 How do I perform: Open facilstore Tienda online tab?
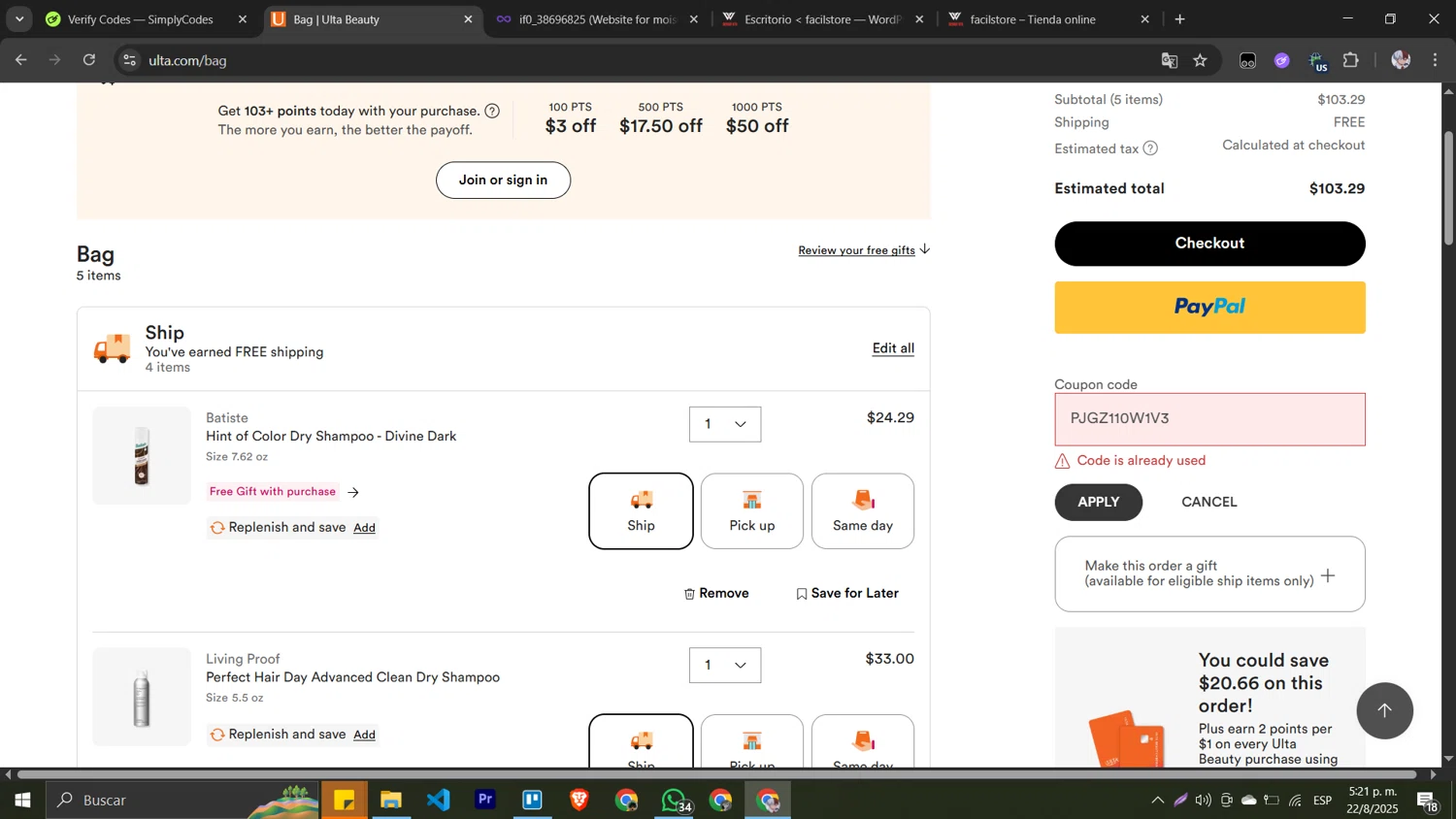pos(1048,19)
